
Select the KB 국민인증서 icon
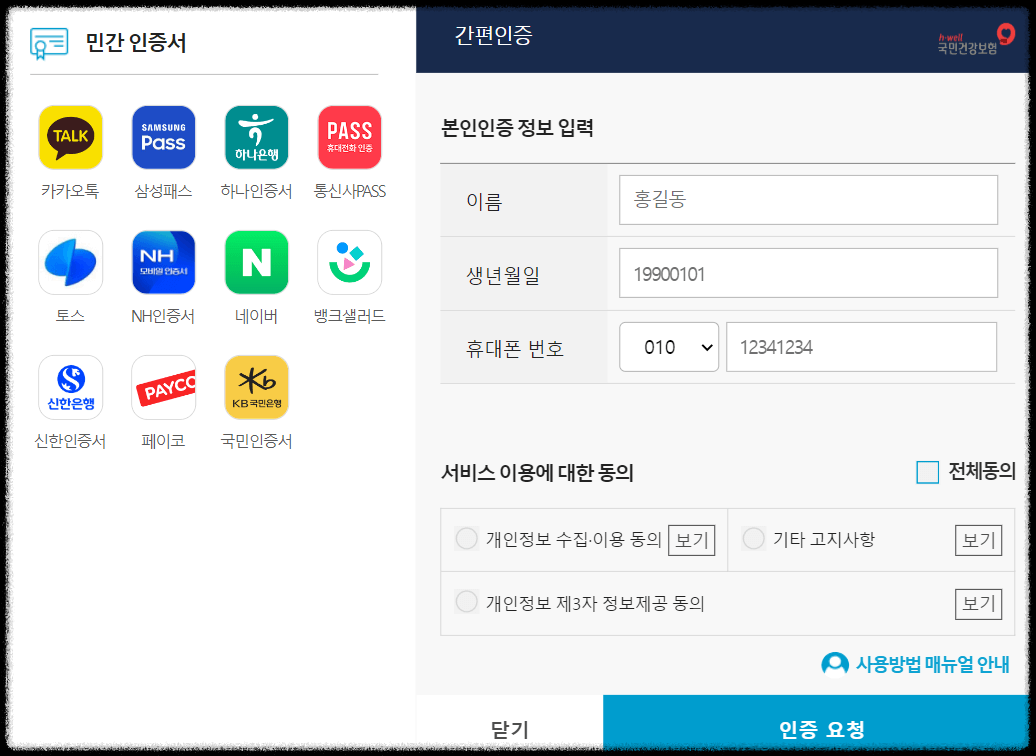(255, 387)
